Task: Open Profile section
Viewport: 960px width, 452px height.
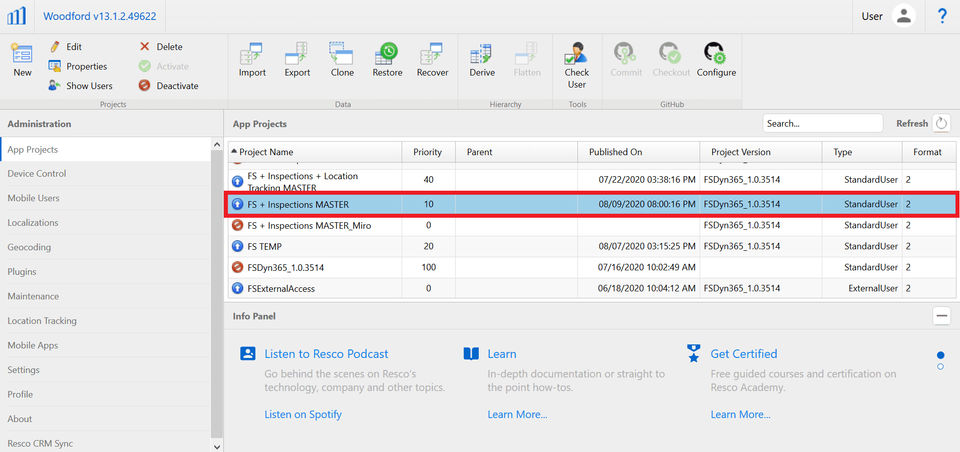Action: pyautogui.click(x=105, y=394)
